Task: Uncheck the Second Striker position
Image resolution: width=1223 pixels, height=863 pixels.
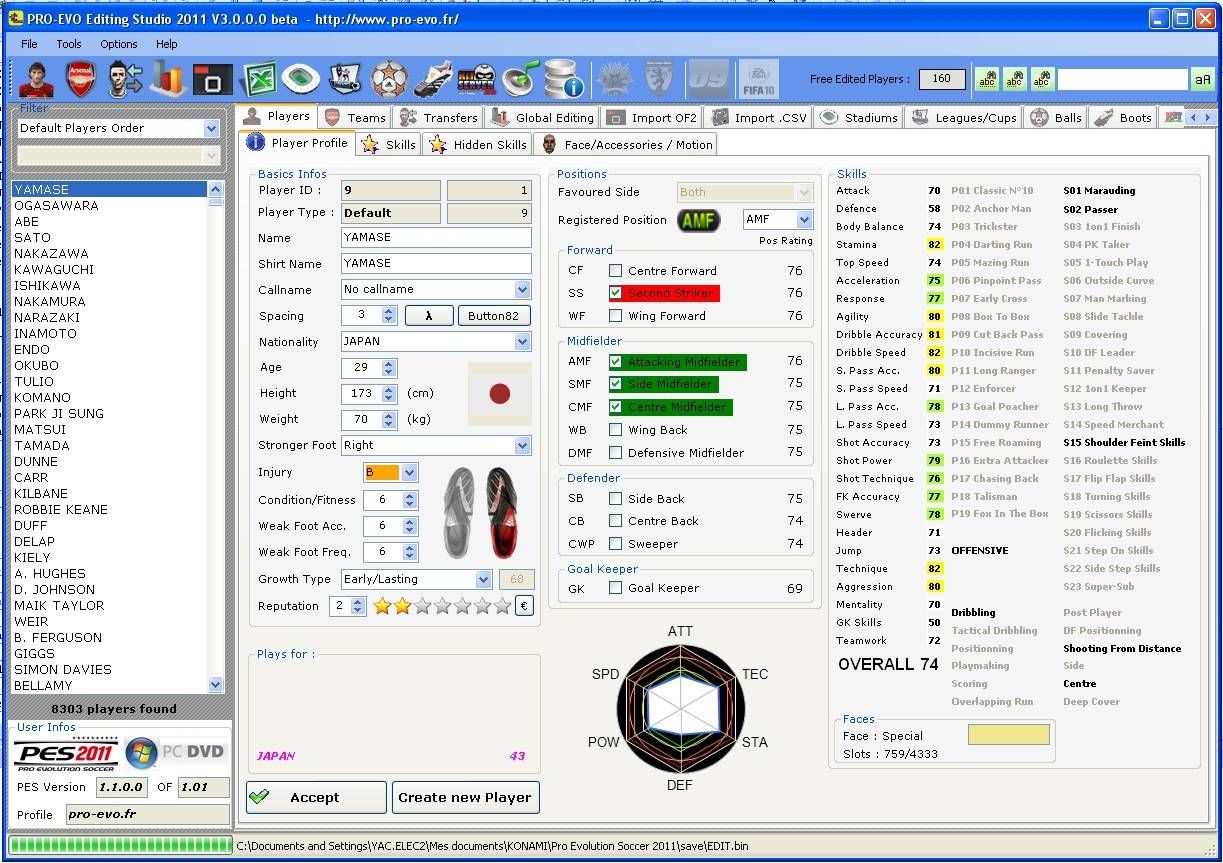Action: (616, 294)
